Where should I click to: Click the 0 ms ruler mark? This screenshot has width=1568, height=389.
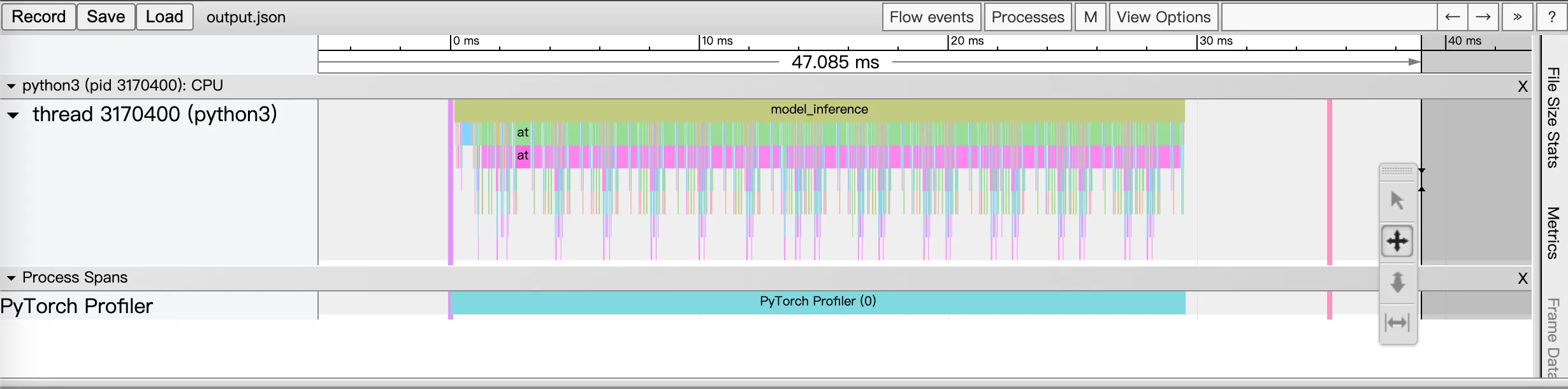pos(467,41)
